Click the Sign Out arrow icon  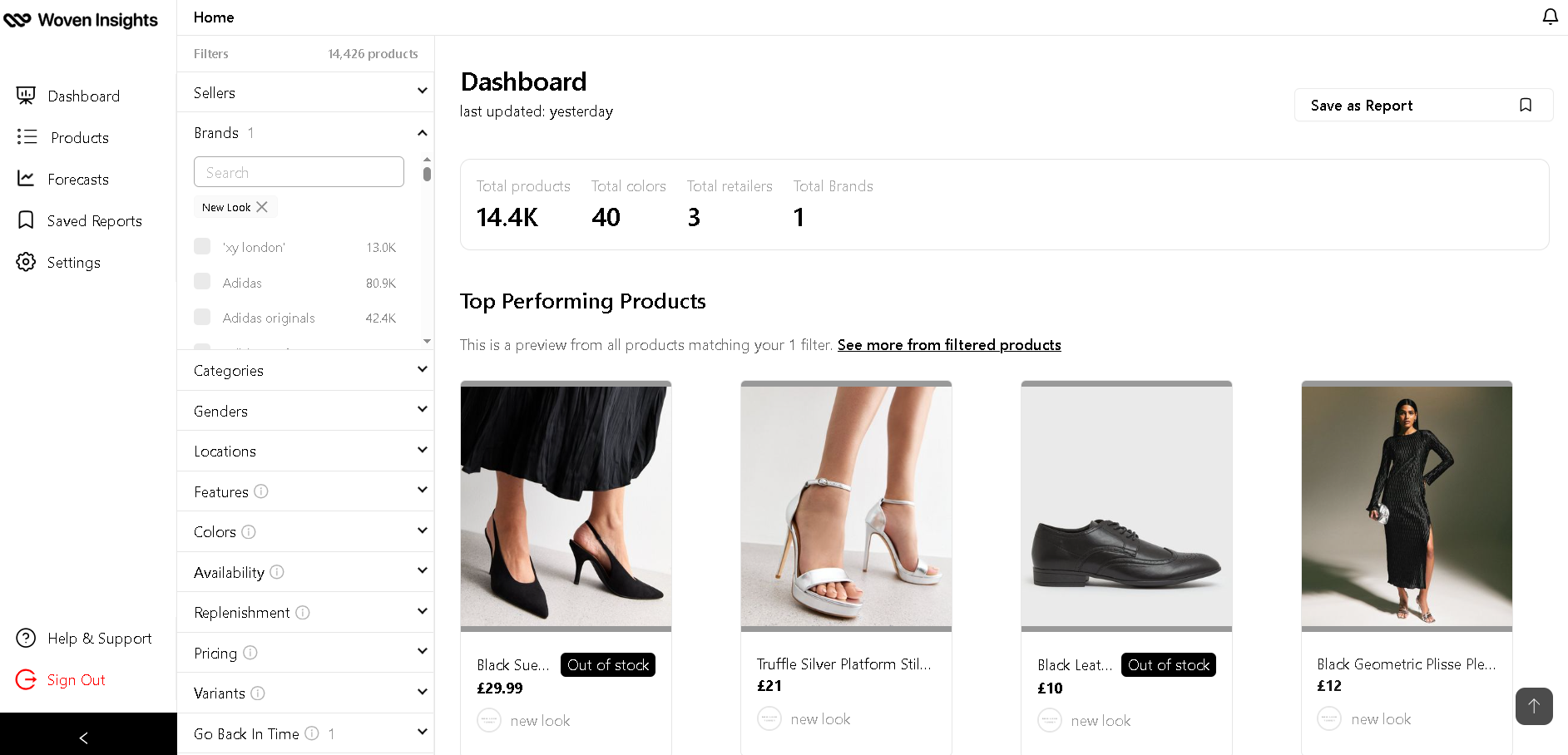pyautogui.click(x=26, y=679)
